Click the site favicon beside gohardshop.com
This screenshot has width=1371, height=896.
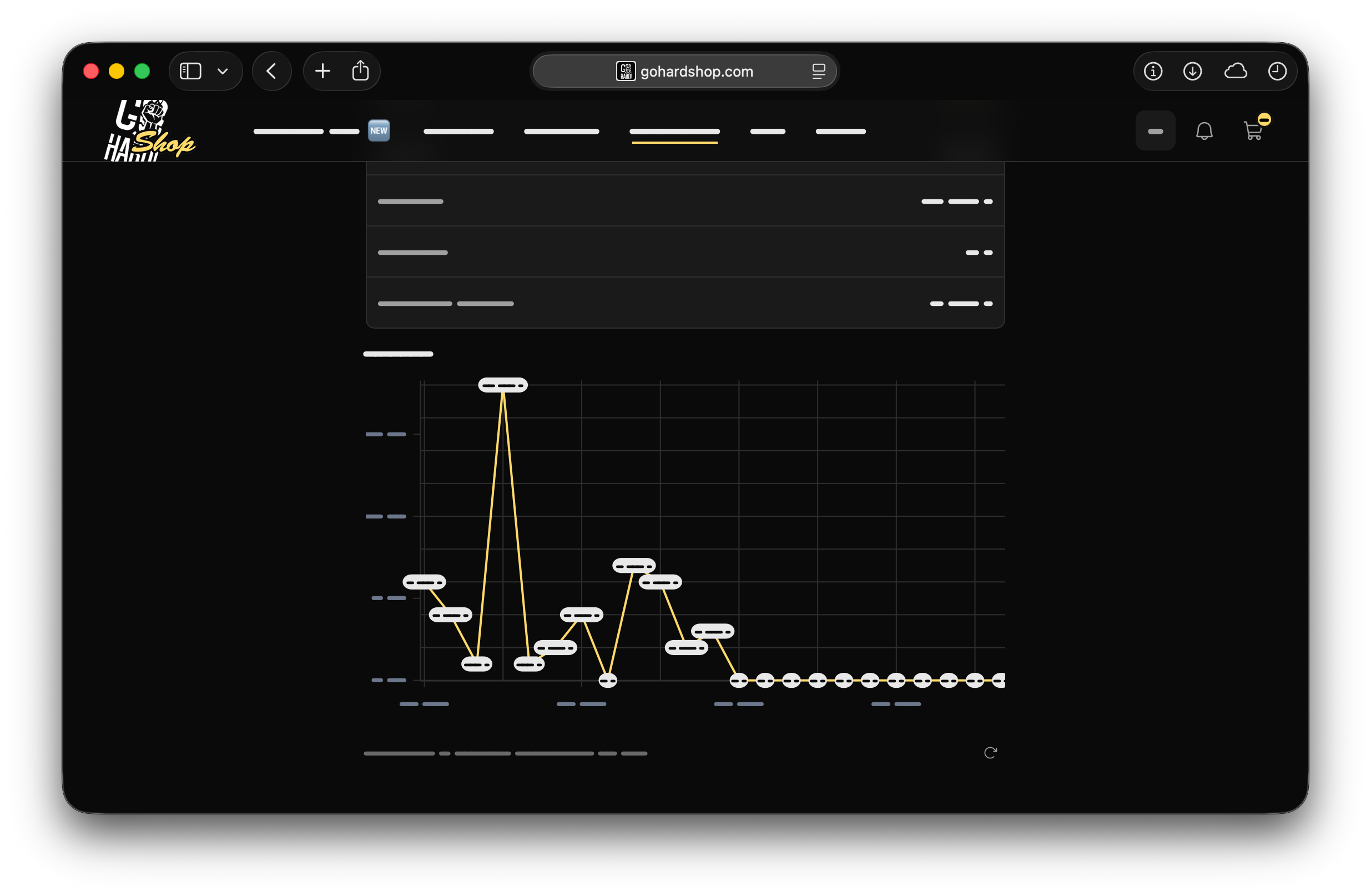[x=626, y=72]
